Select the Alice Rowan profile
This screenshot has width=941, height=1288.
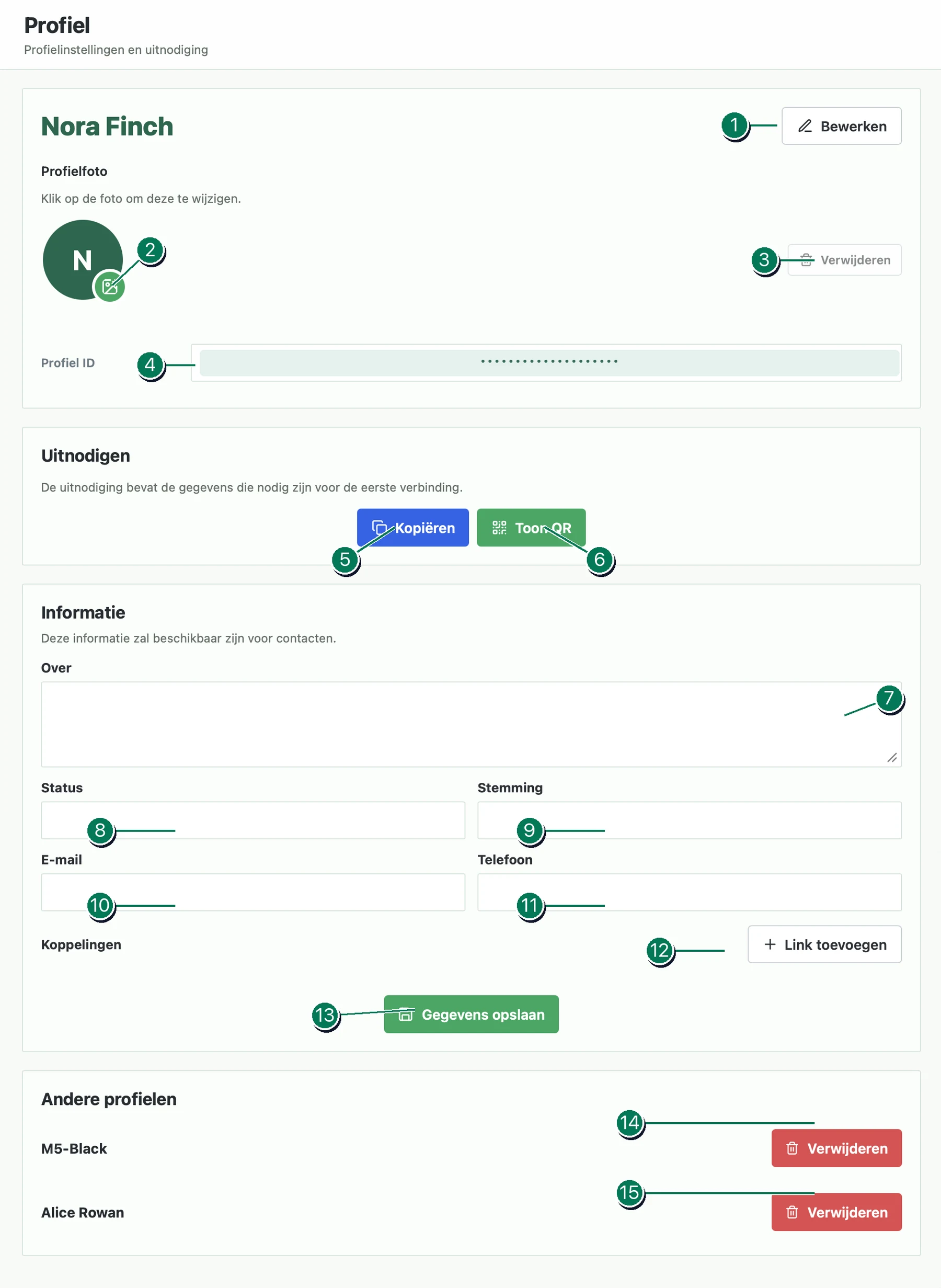click(83, 1212)
